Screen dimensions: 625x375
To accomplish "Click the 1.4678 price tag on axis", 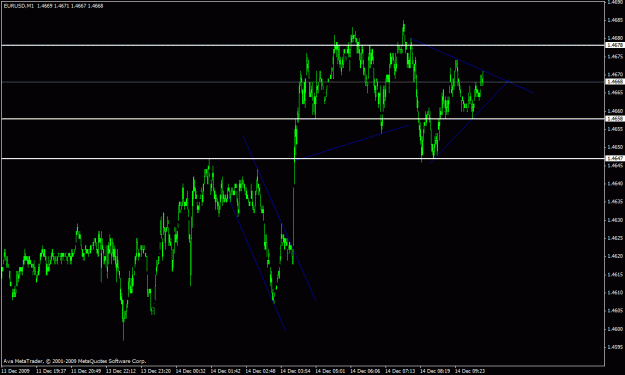I will tap(614, 45).
